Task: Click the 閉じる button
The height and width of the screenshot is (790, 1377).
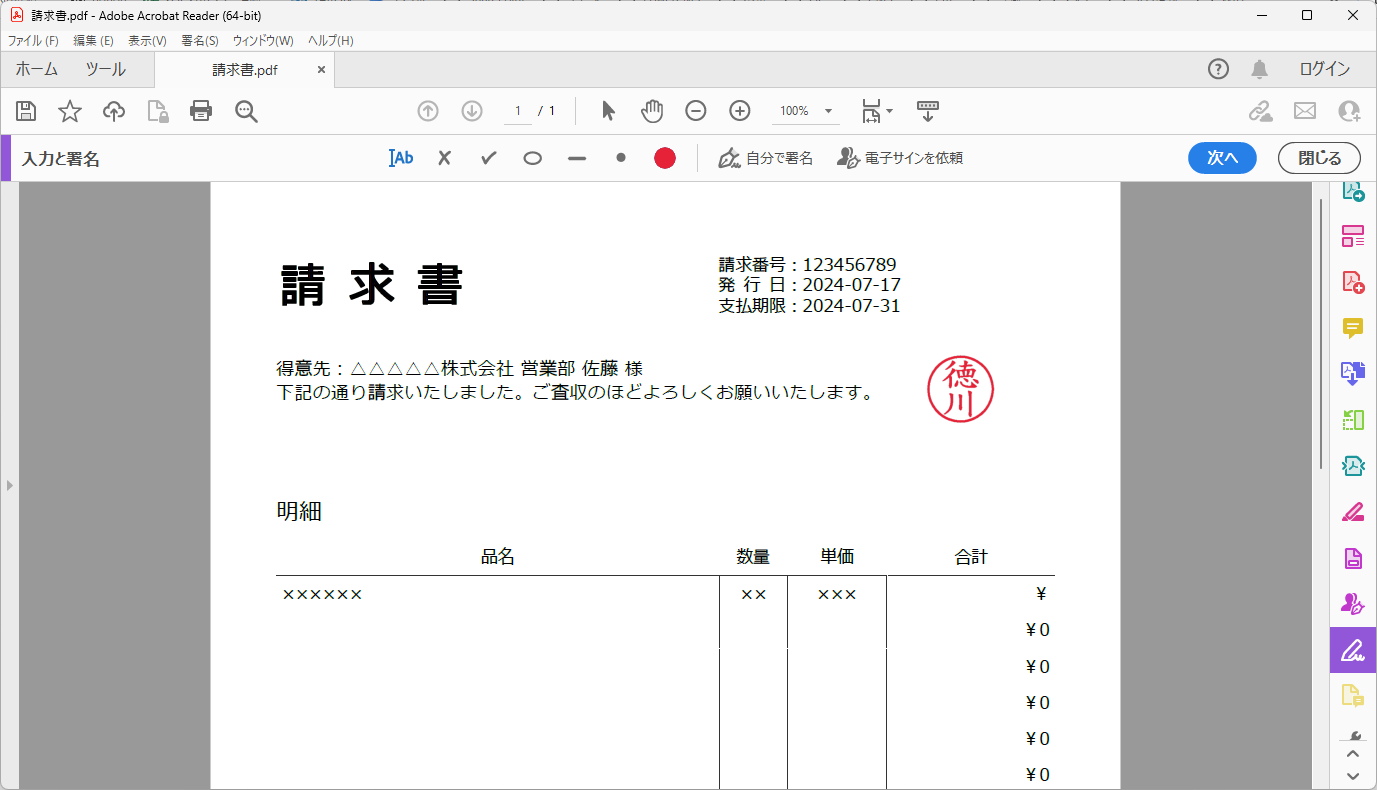Action: pos(1319,158)
